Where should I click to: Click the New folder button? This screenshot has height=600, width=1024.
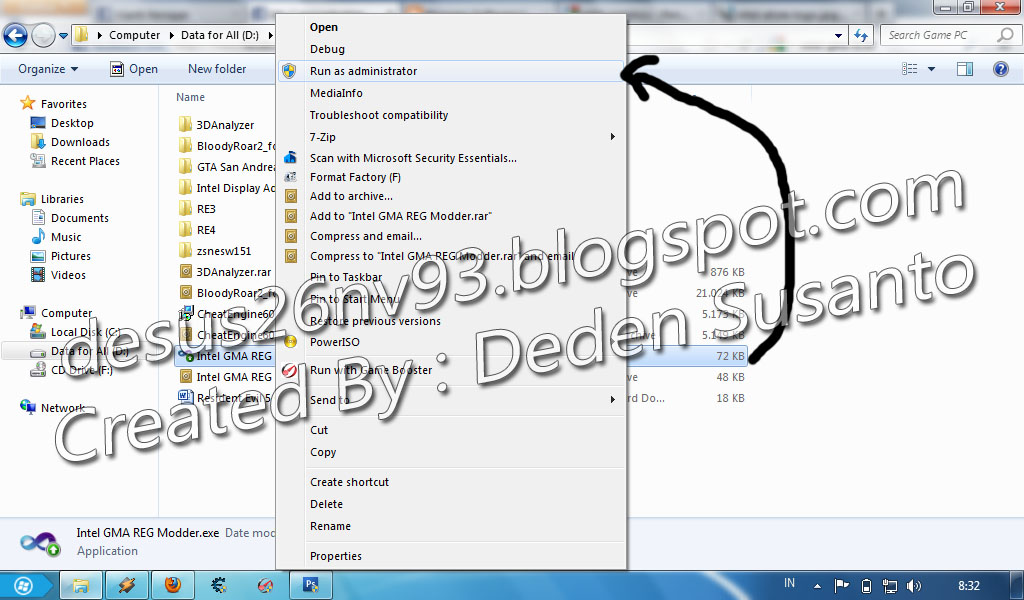(x=217, y=69)
